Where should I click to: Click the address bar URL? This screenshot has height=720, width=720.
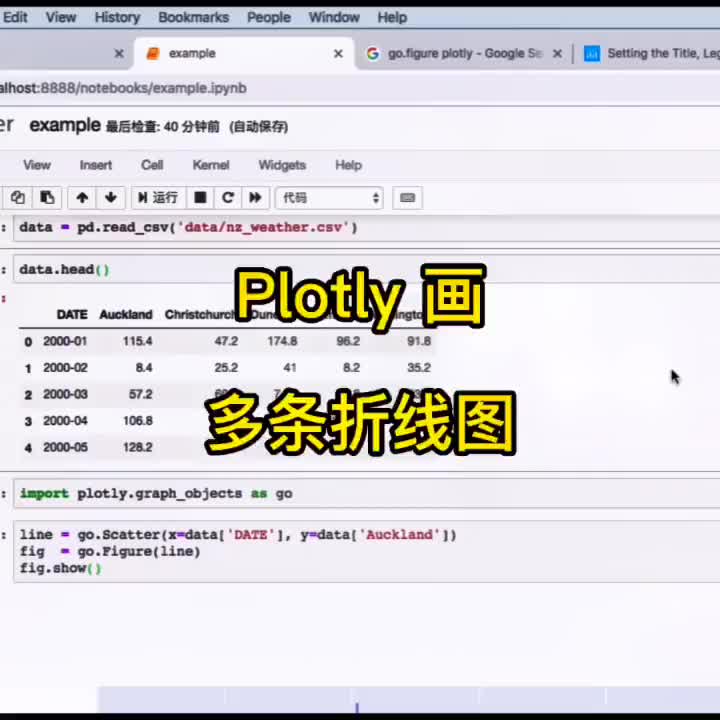pyautogui.click(x=123, y=88)
